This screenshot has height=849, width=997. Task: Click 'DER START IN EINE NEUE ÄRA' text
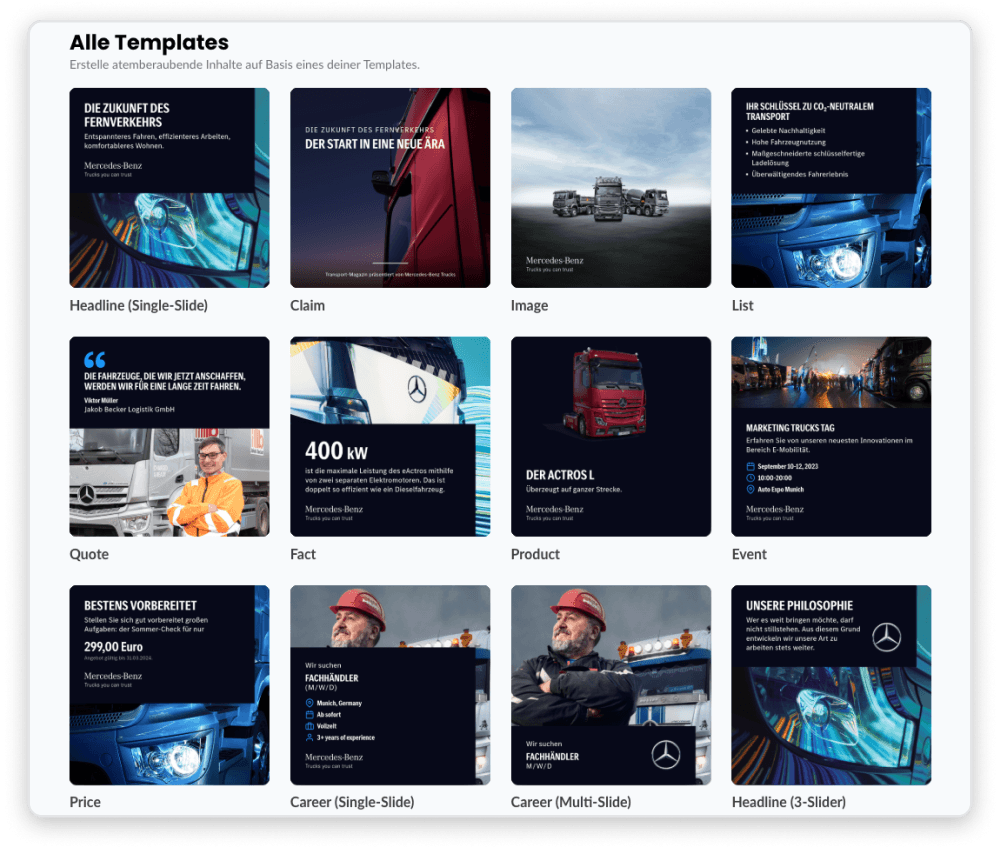375,144
